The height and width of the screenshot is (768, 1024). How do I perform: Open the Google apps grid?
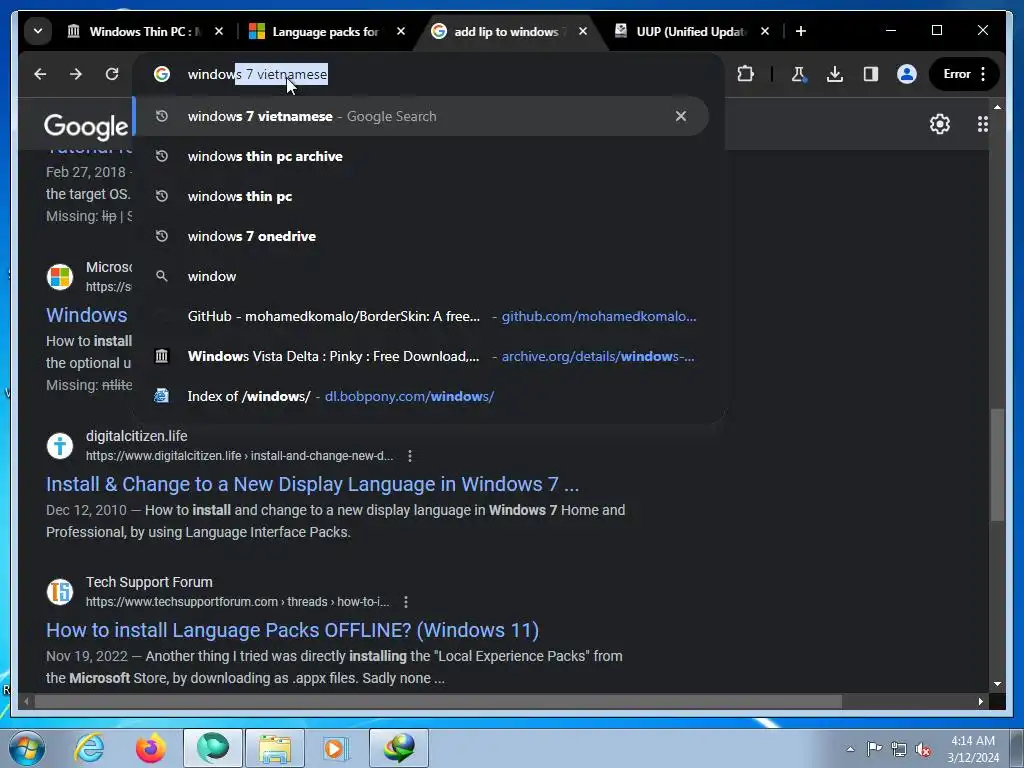tap(982, 124)
